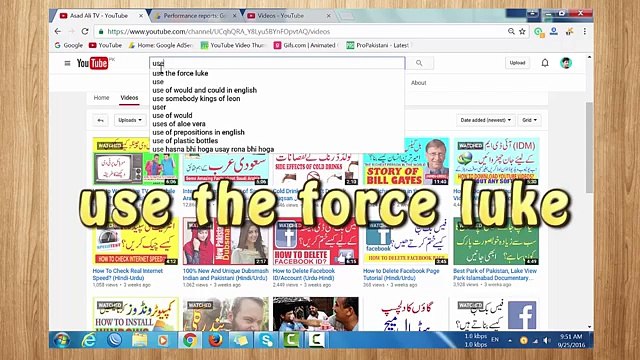This screenshot has width=640, height=360.
Task: Go back with the browser back arrow
Action: tap(58, 31)
